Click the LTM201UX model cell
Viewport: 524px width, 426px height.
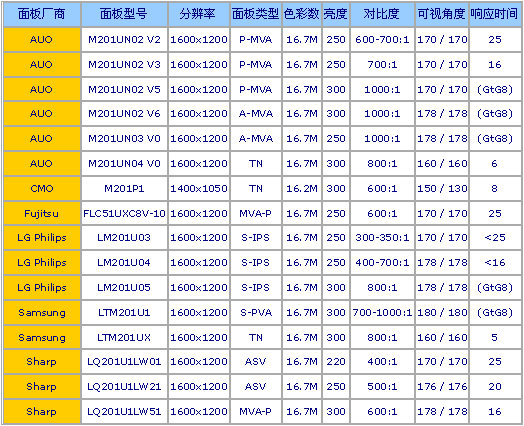(x=124, y=337)
